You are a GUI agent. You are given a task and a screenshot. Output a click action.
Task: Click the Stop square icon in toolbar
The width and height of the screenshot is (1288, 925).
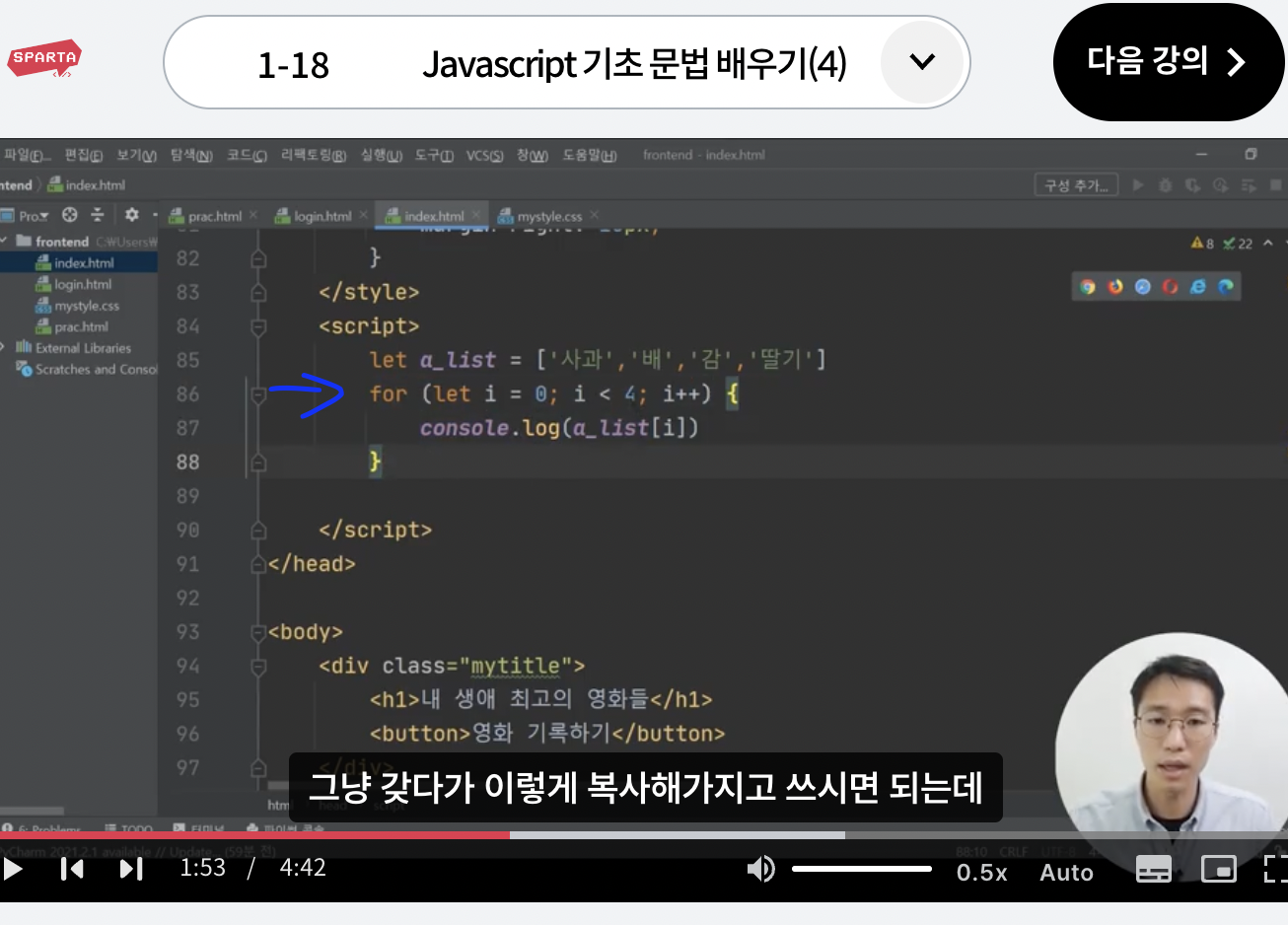pos(1276,184)
